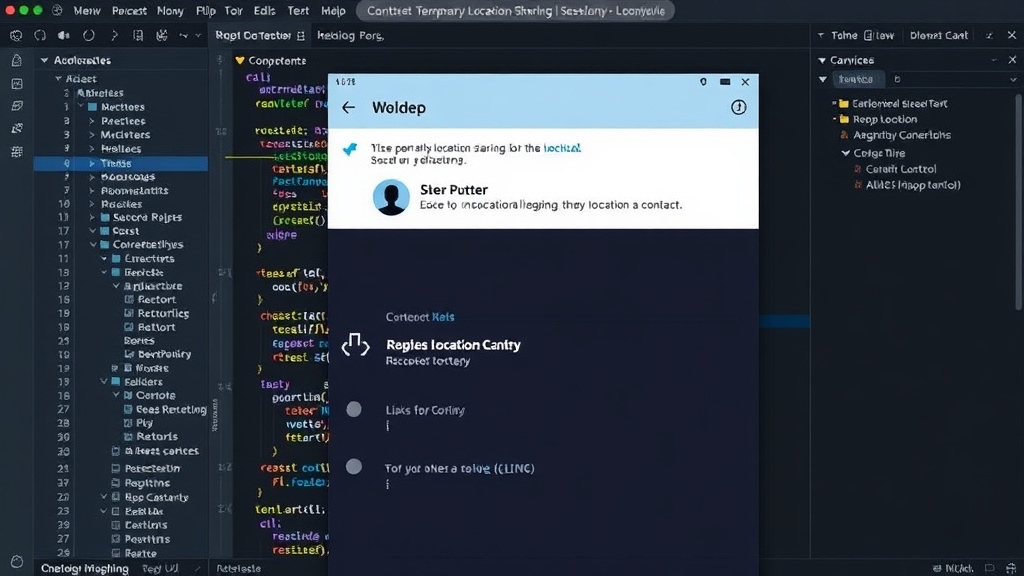Select the Eoes Reteting file
1024x576 pixels.
(171, 409)
